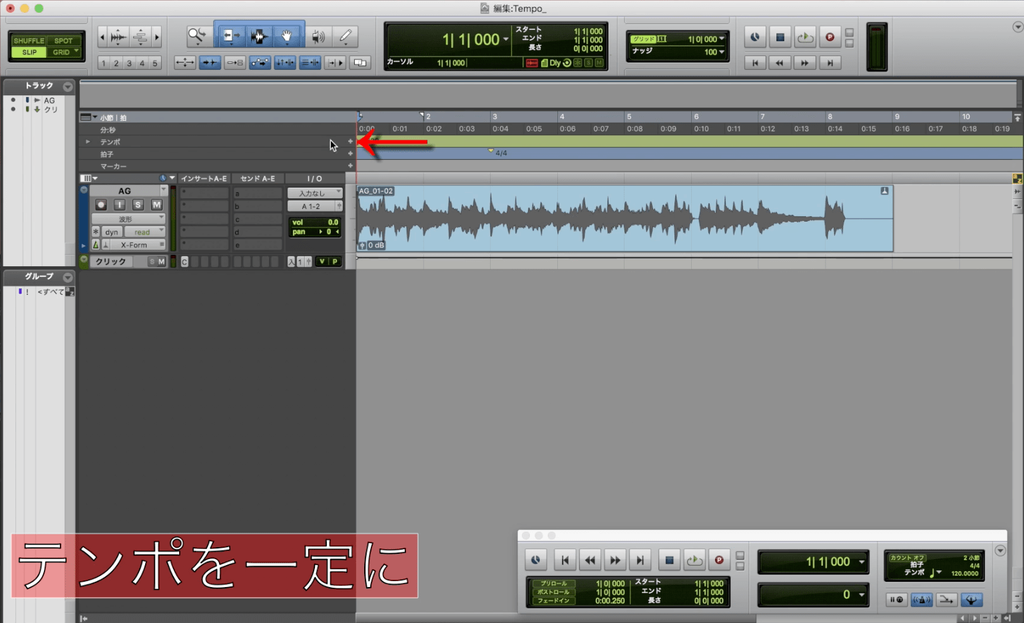The height and width of the screenshot is (623, 1024).
Task: Open the グループ list menu
Action: 67,277
